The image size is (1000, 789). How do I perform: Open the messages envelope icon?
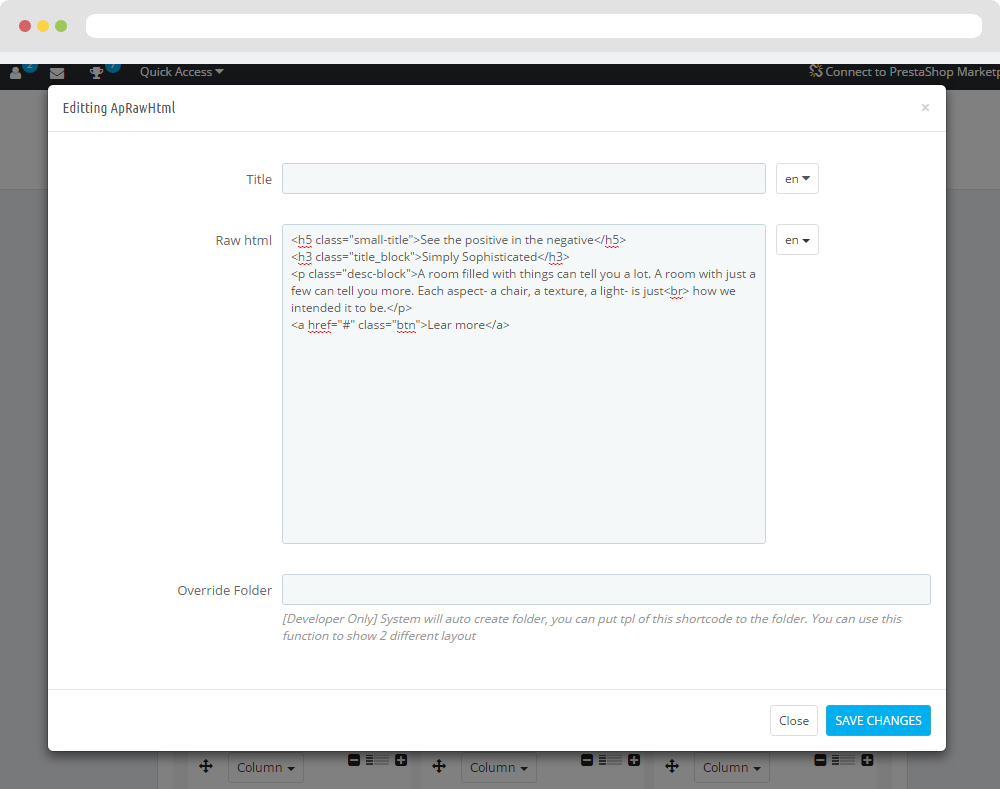pos(57,73)
